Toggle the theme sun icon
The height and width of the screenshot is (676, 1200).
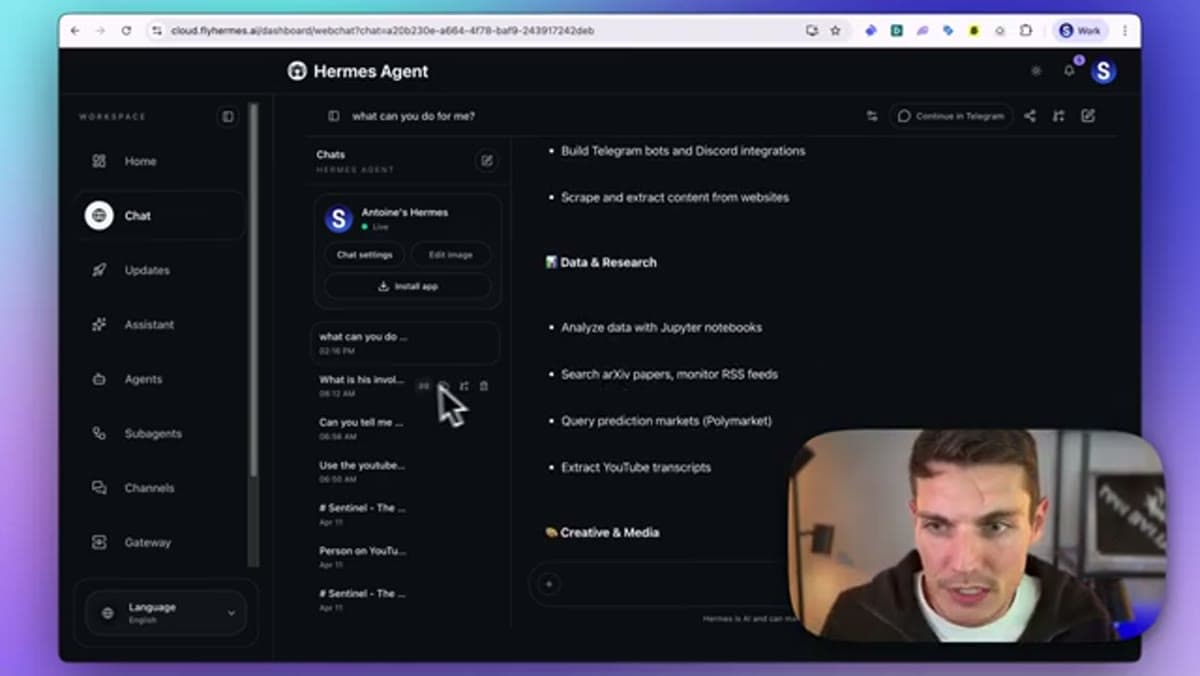coord(1036,71)
